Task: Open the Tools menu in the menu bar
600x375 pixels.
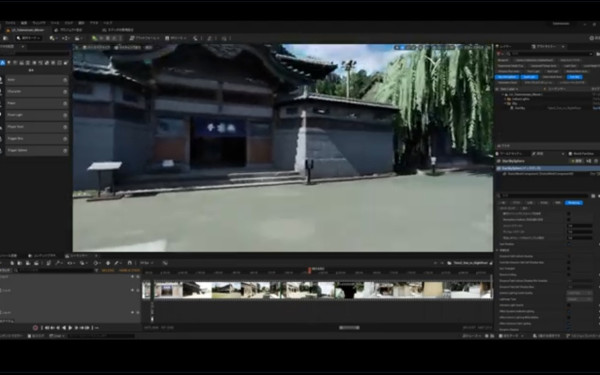Action: (55, 23)
